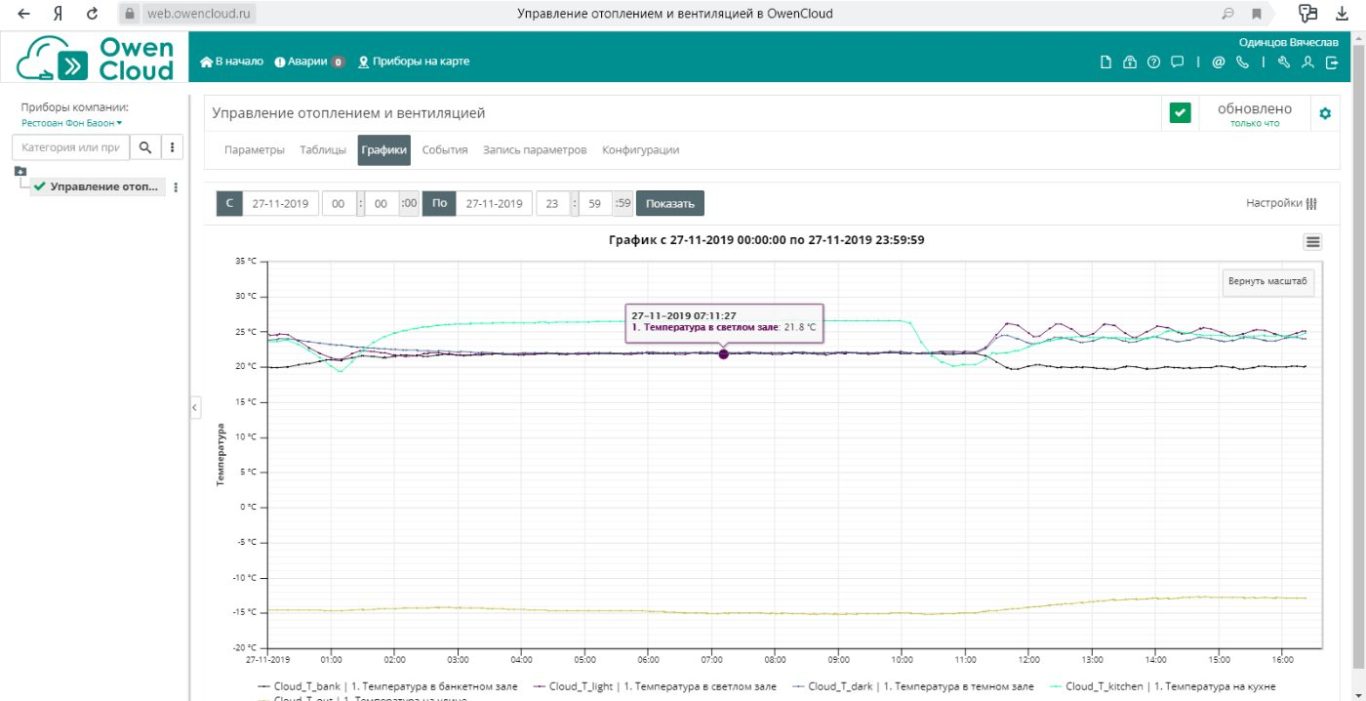Open the wrench administration icon
The width and height of the screenshot is (1366, 701).
click(x=1284, y=62)
